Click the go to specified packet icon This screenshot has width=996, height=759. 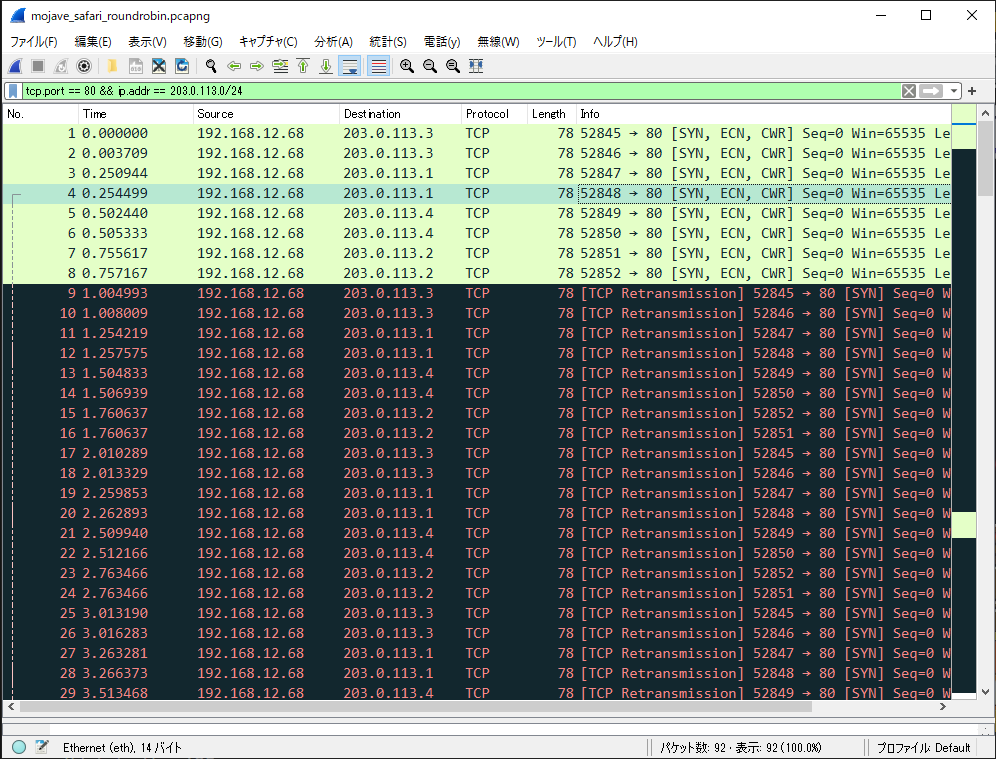click(x=280, y=66)
